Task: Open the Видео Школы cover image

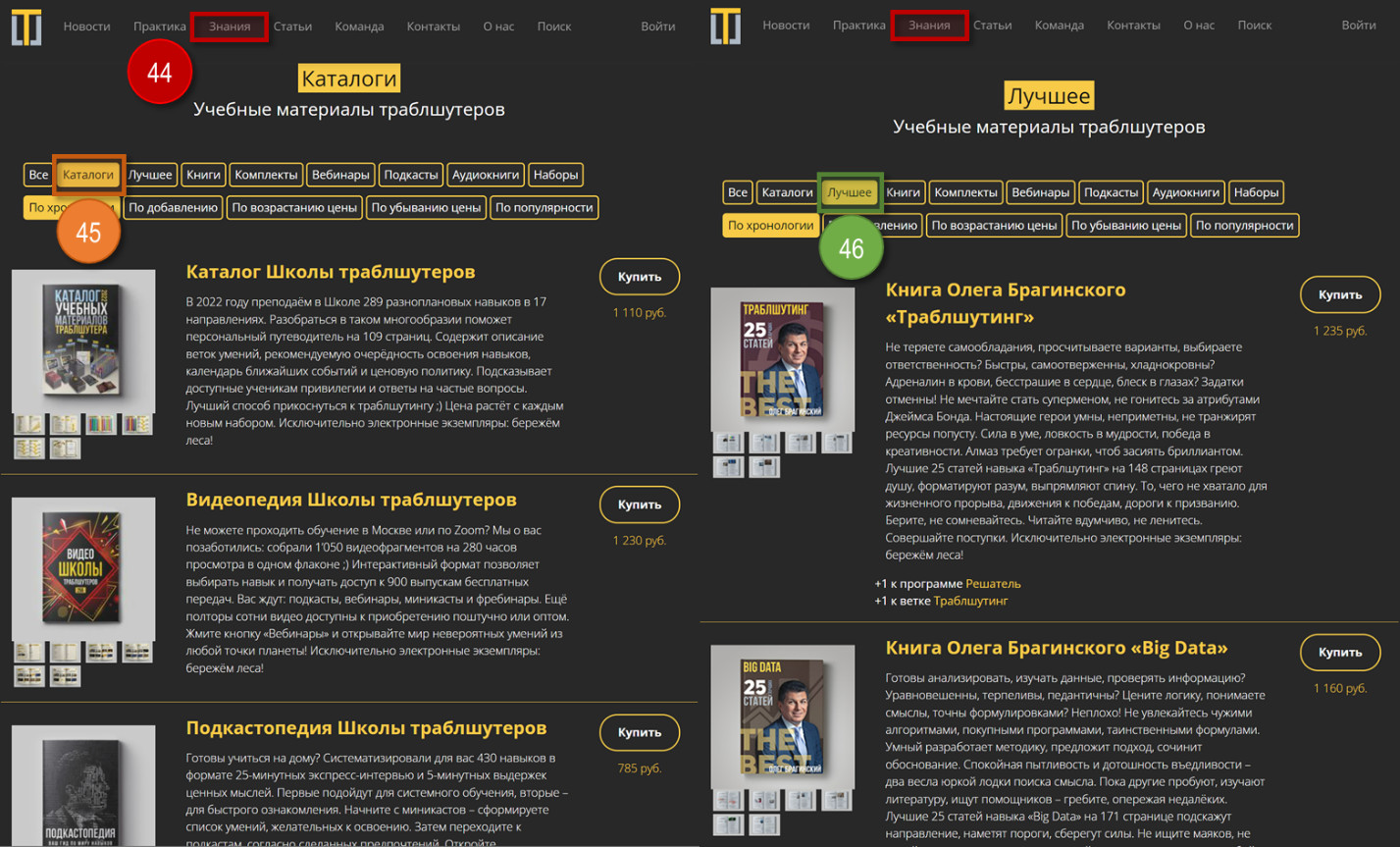Action: click(x=83, y=568)
